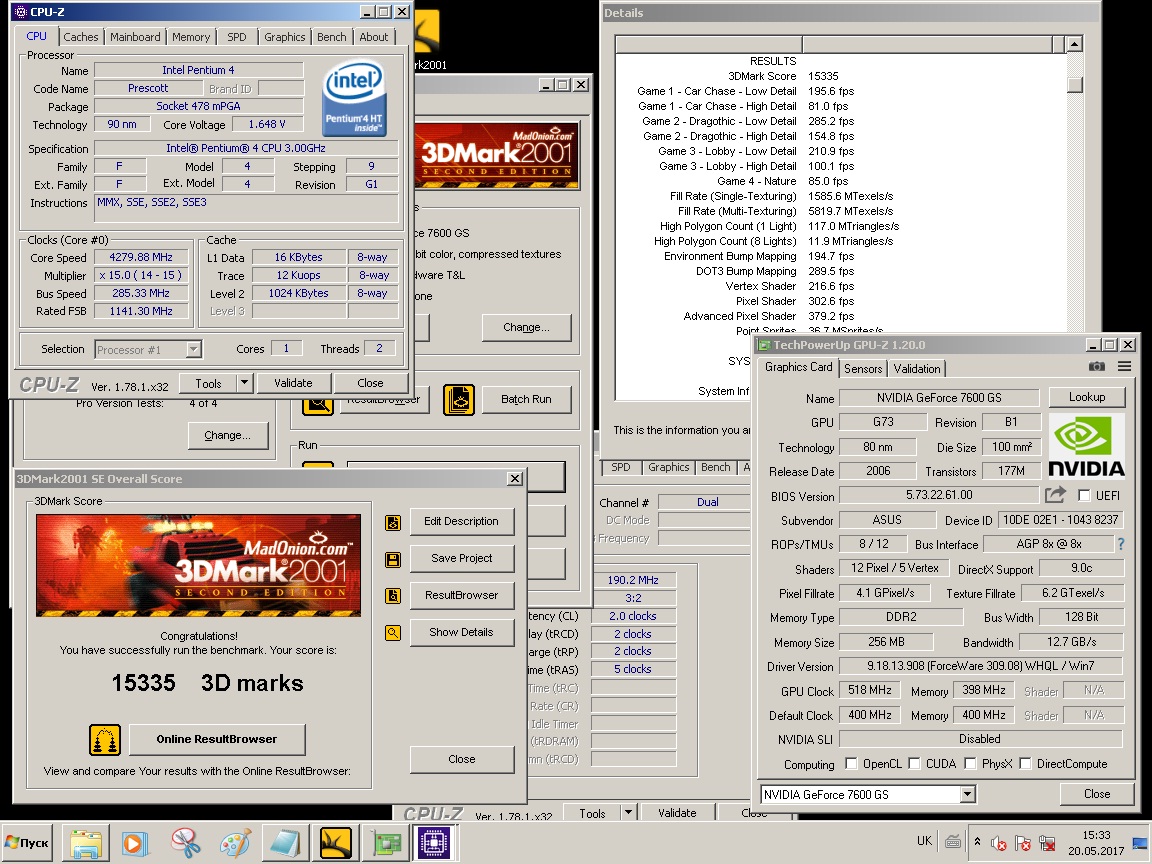1152x864 pixels.
Task: Switch to GPU-Z taskbar icon
Action: 386,843
